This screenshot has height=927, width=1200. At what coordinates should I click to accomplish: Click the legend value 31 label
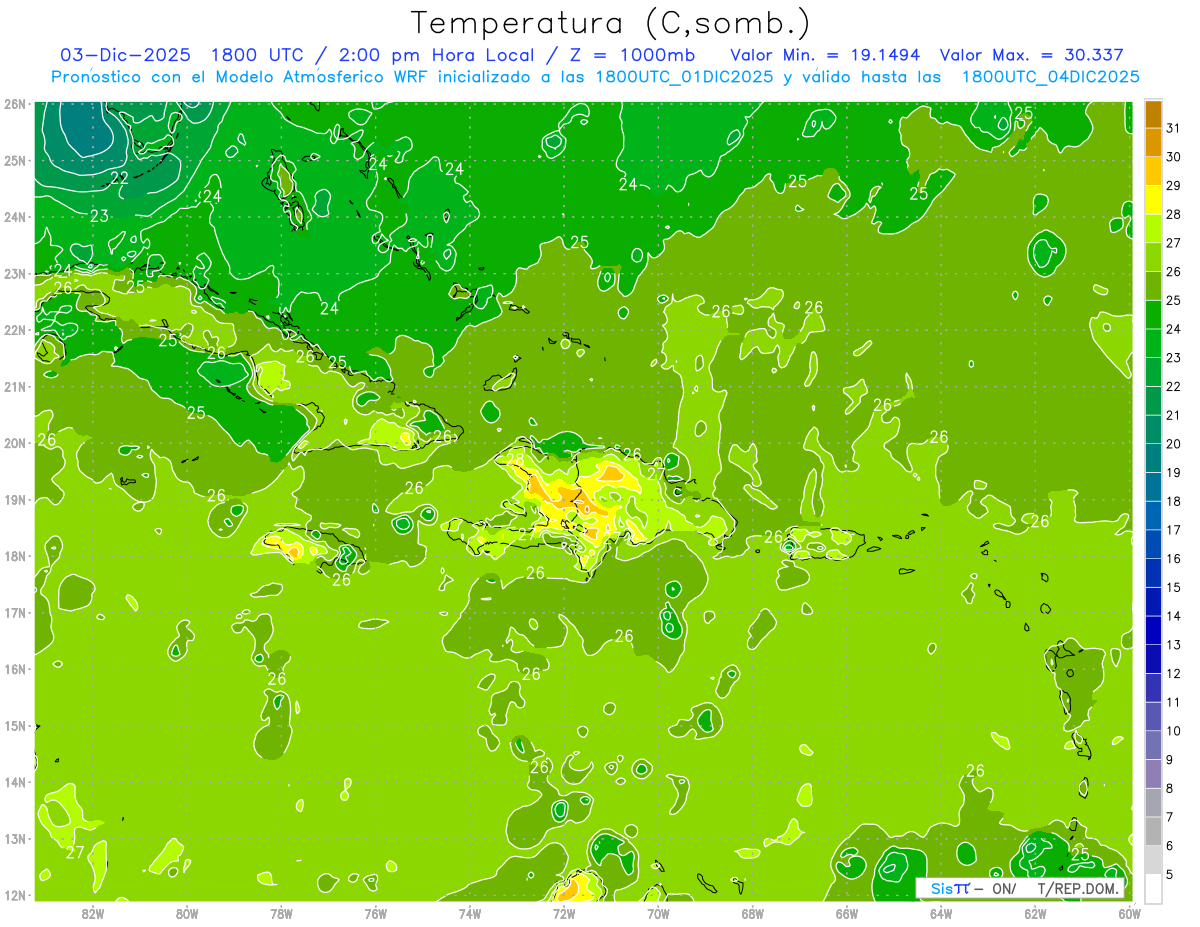click(1174, 128)
